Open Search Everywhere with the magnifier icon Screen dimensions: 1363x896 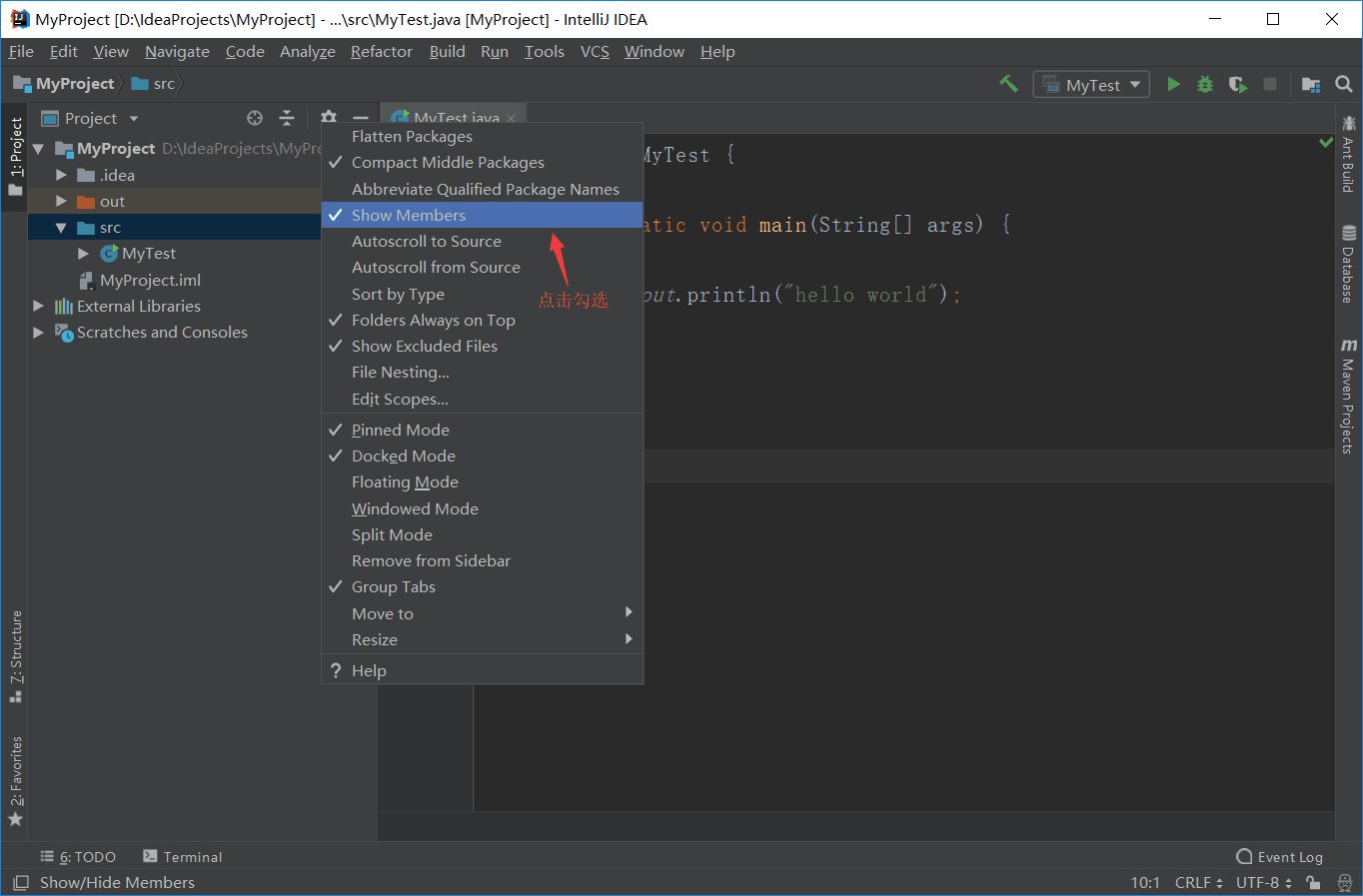point(1343,84)
